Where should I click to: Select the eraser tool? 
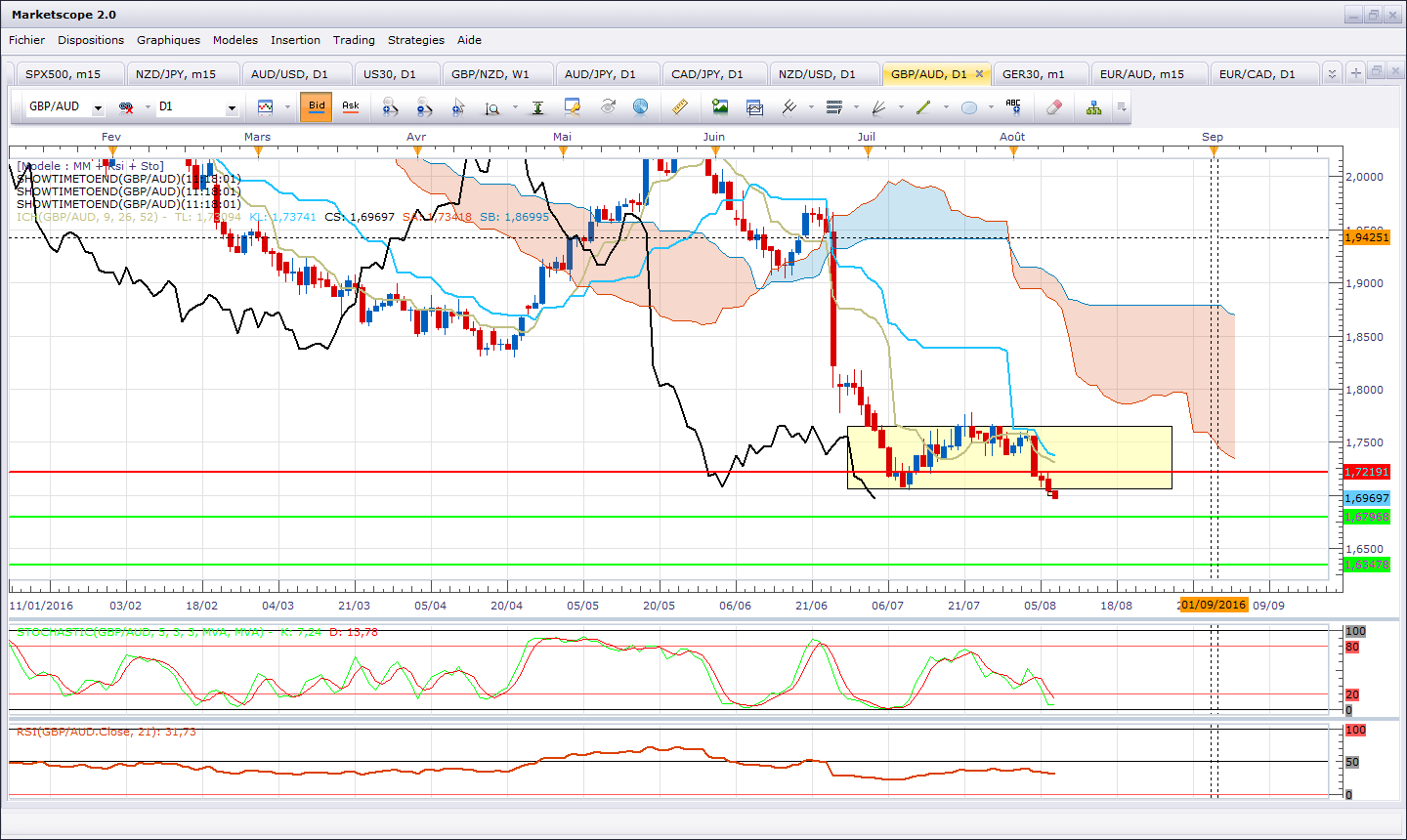(x=1053, y=107)
